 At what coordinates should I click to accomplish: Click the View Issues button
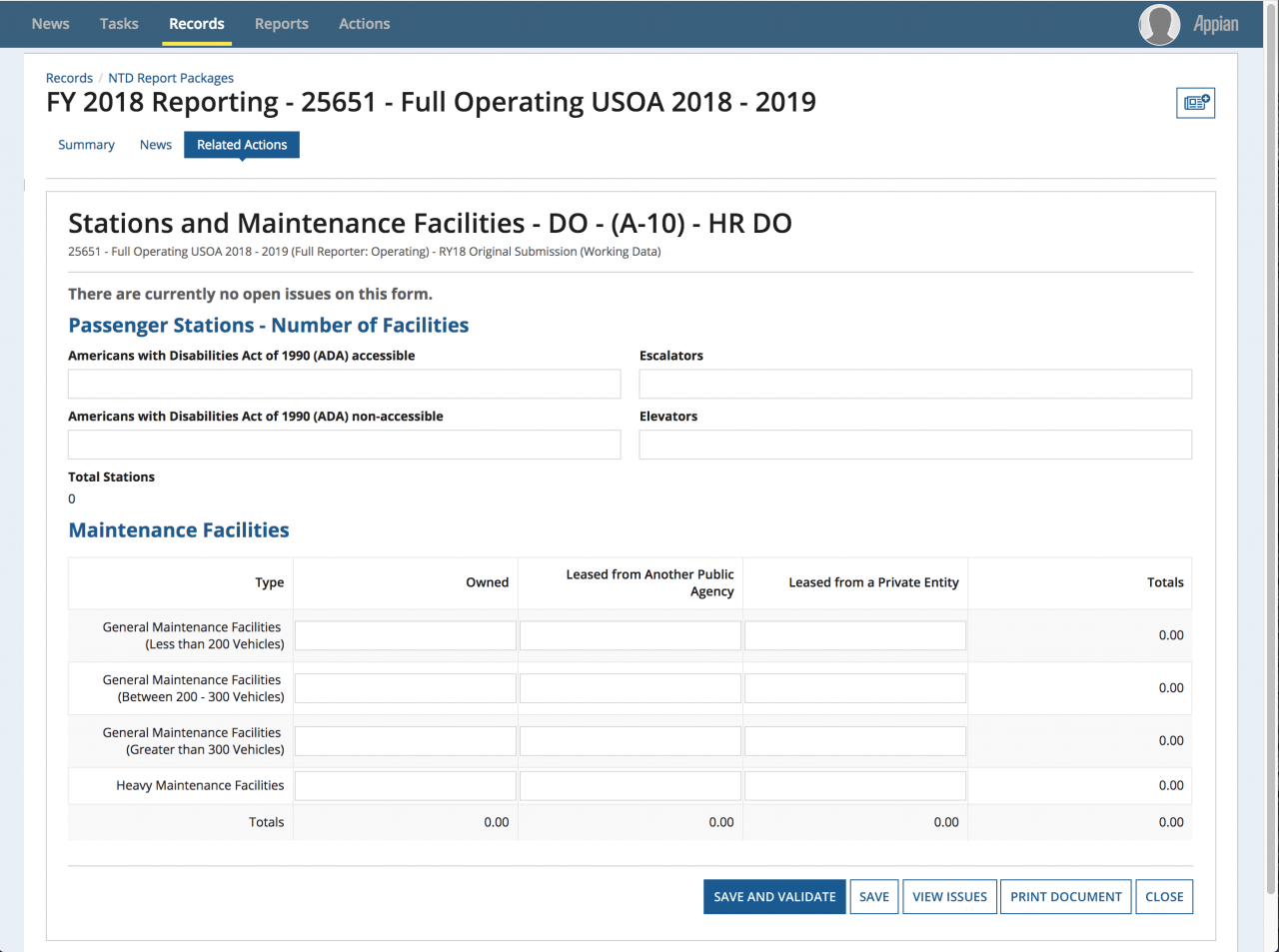pyautogui.click(x=949, y=897)
